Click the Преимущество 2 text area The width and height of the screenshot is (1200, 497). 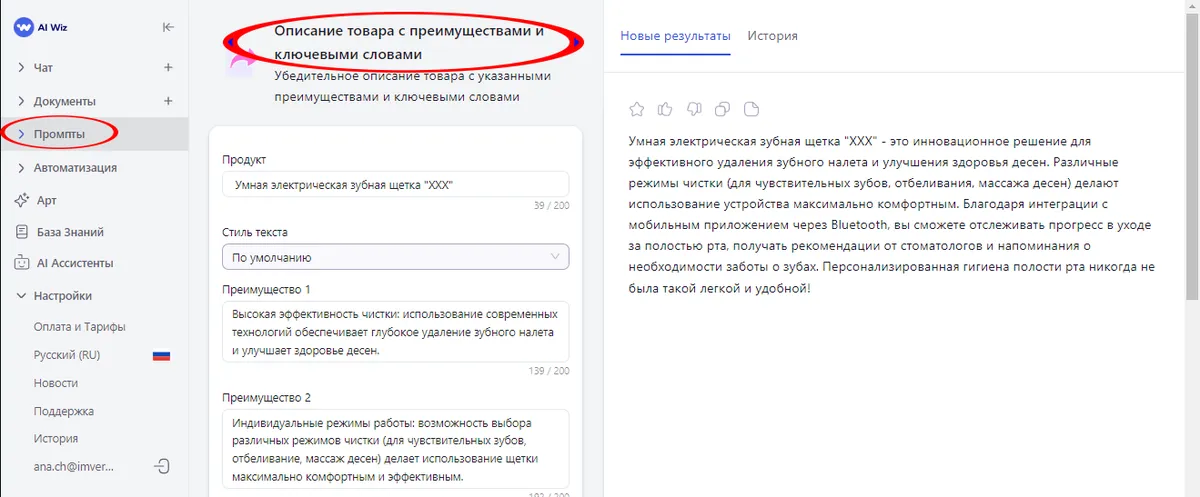coord(395,449)
